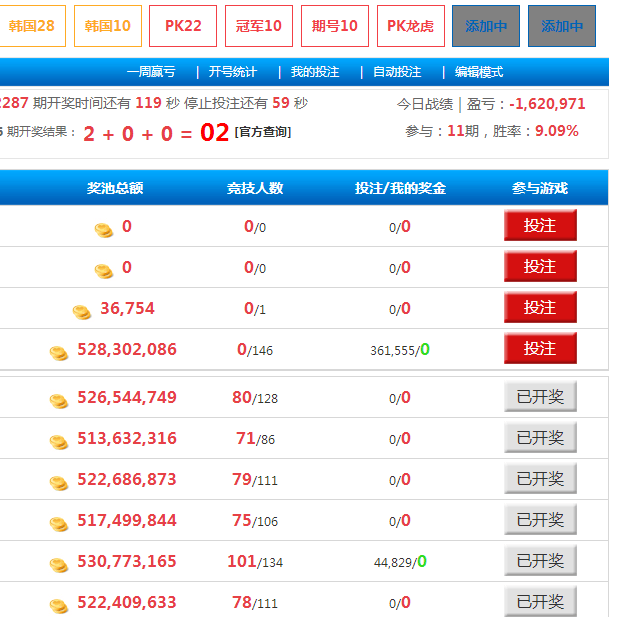Switch to the 期号10 tab

335,26
